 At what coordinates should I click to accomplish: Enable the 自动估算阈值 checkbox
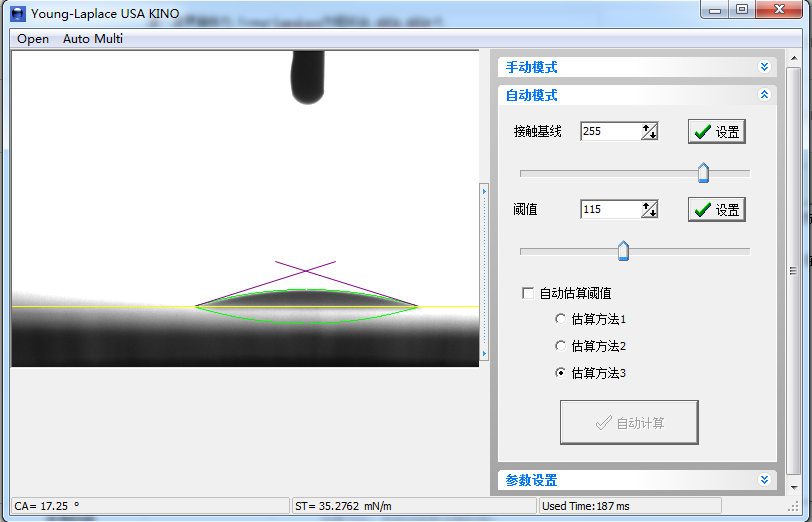pos(528,293)
